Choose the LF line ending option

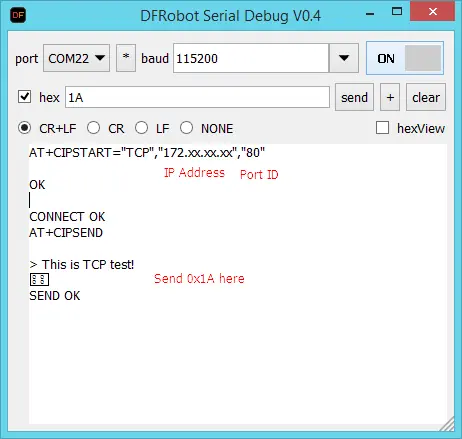click(141, 128)
